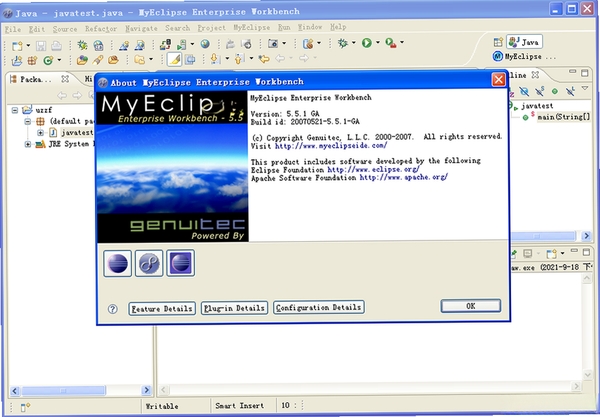This screenshot has height=417, width=600.
Task: Select javatest class in the Outline
Action: (536, 106)
